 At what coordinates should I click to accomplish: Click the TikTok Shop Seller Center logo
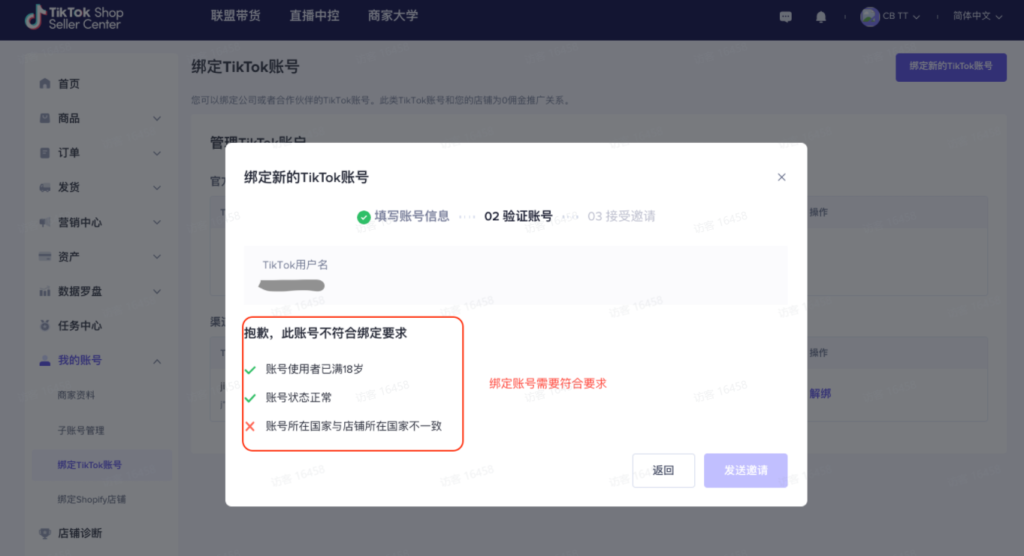coord(74,18)
